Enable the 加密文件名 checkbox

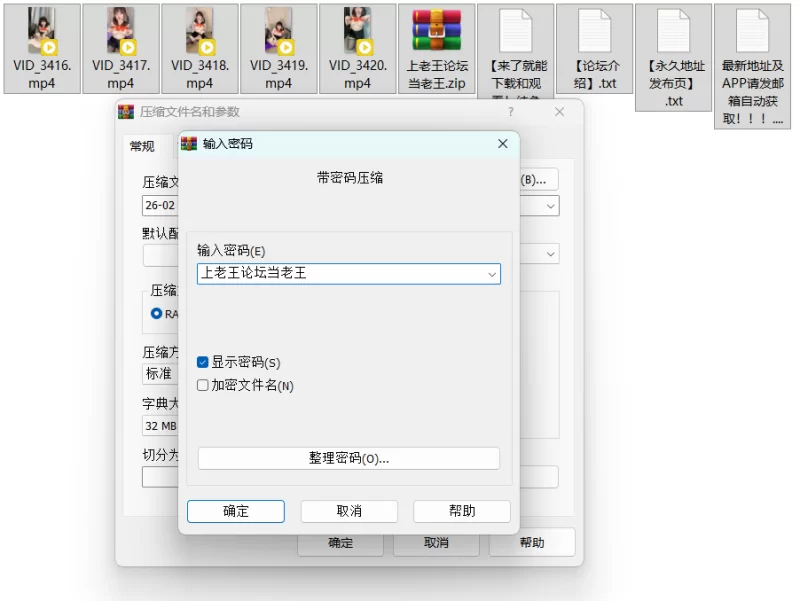[203, 386]
